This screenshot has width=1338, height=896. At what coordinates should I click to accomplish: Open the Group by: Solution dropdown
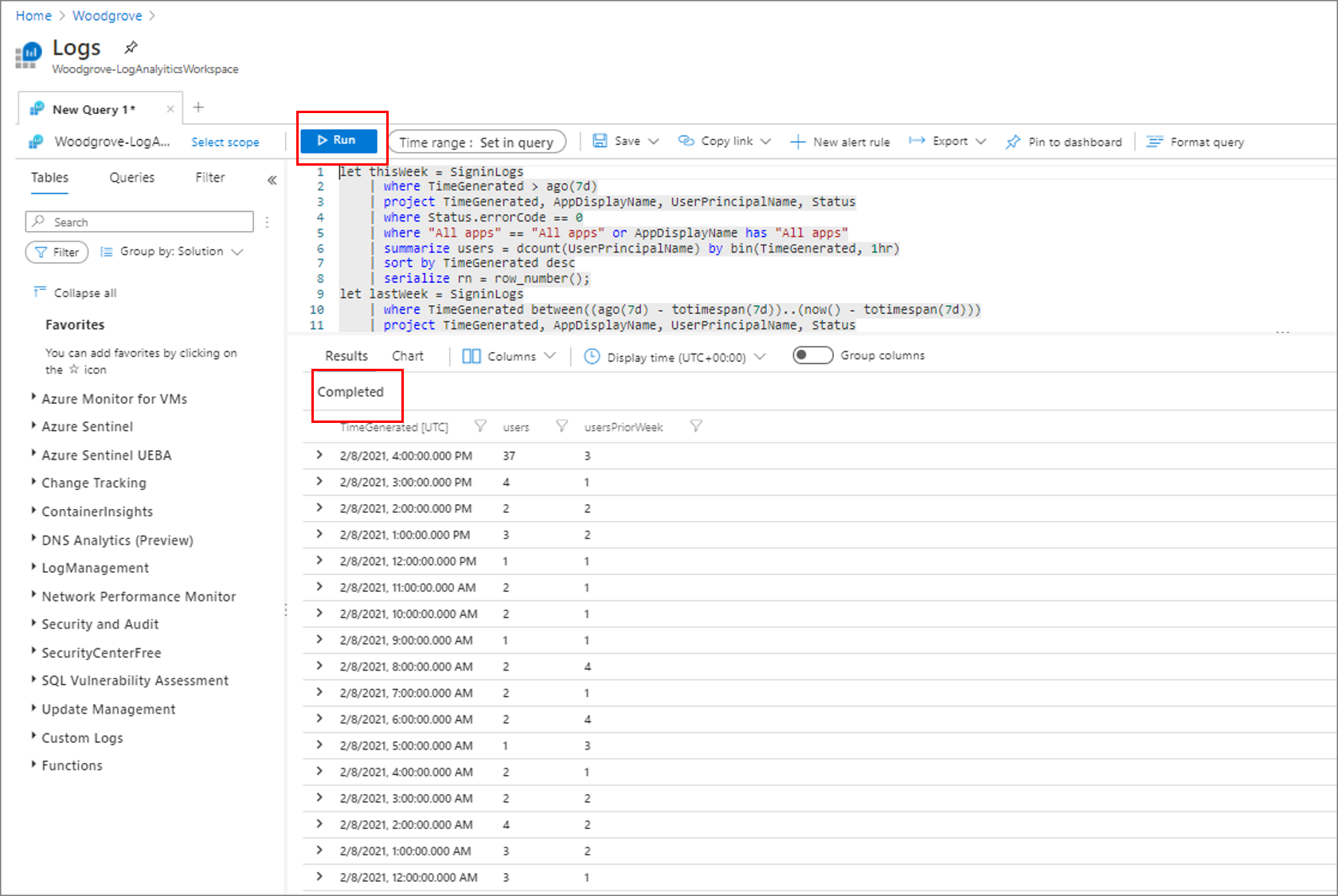coord(171,252)
